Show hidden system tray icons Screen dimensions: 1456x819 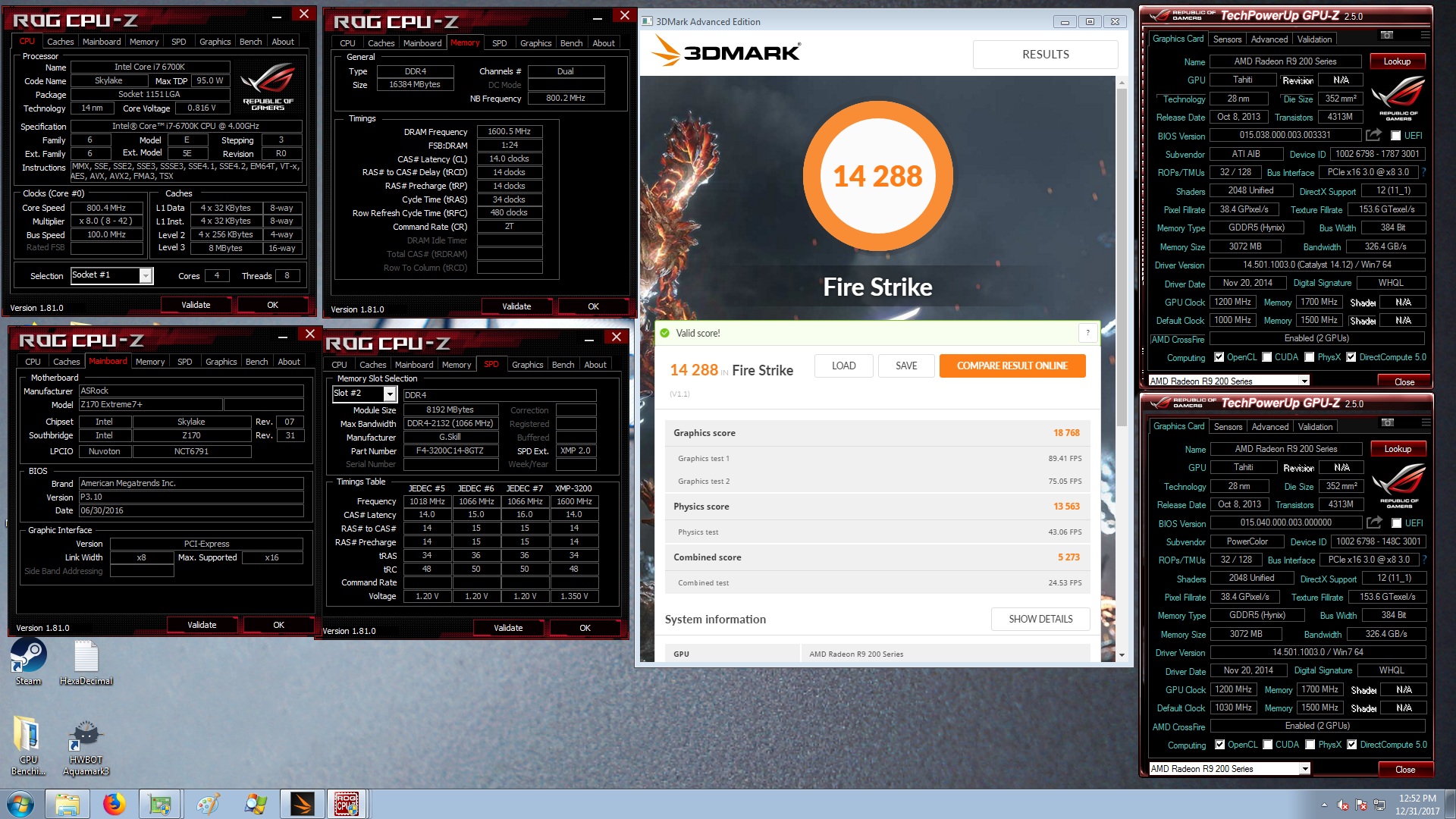point(1324,805)
